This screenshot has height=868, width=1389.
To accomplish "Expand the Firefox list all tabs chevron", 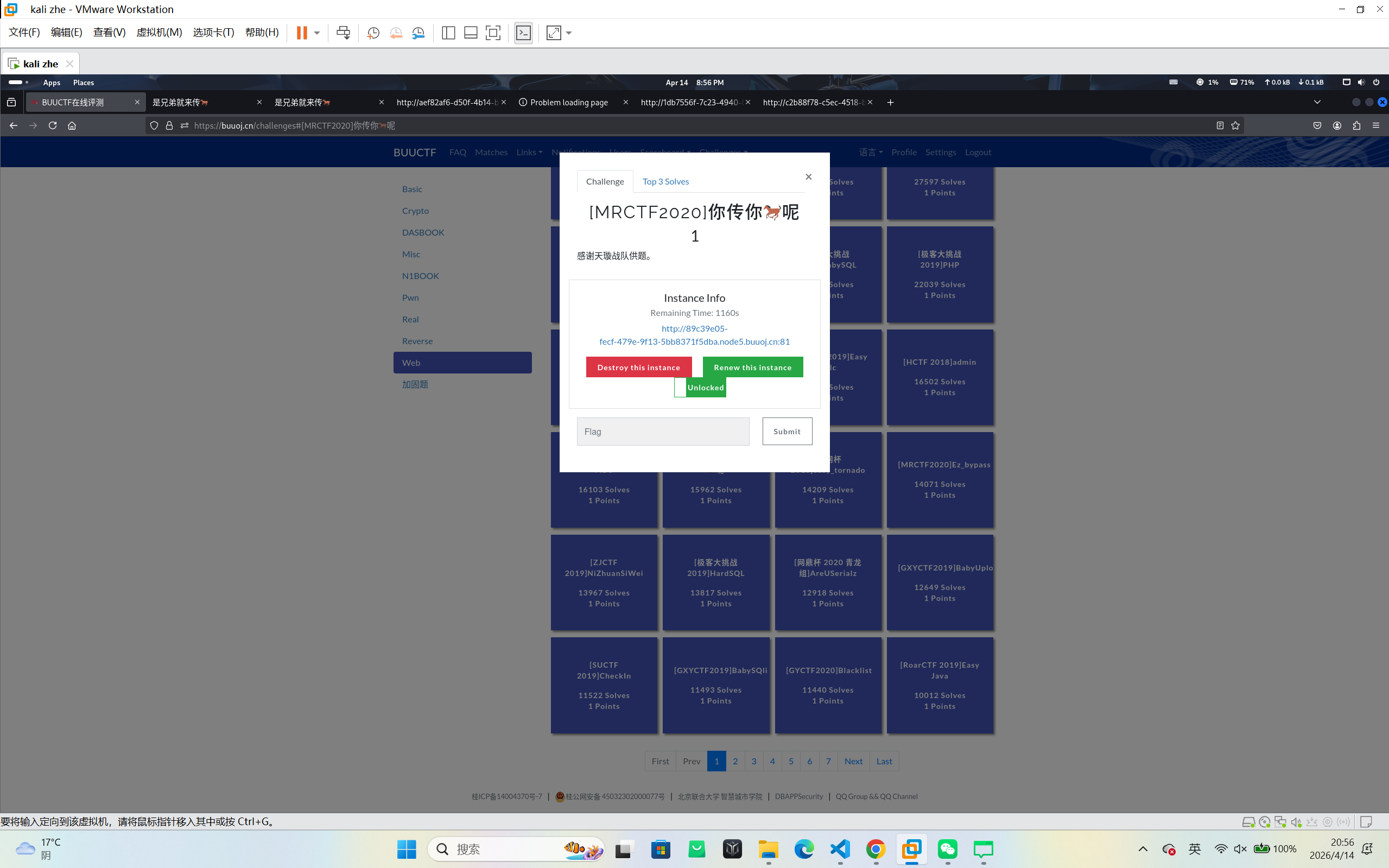I will 1317,102.
